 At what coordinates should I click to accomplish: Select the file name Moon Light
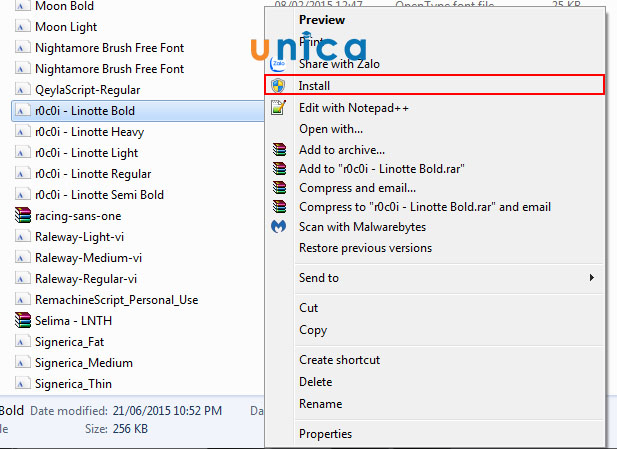(66, 27)
